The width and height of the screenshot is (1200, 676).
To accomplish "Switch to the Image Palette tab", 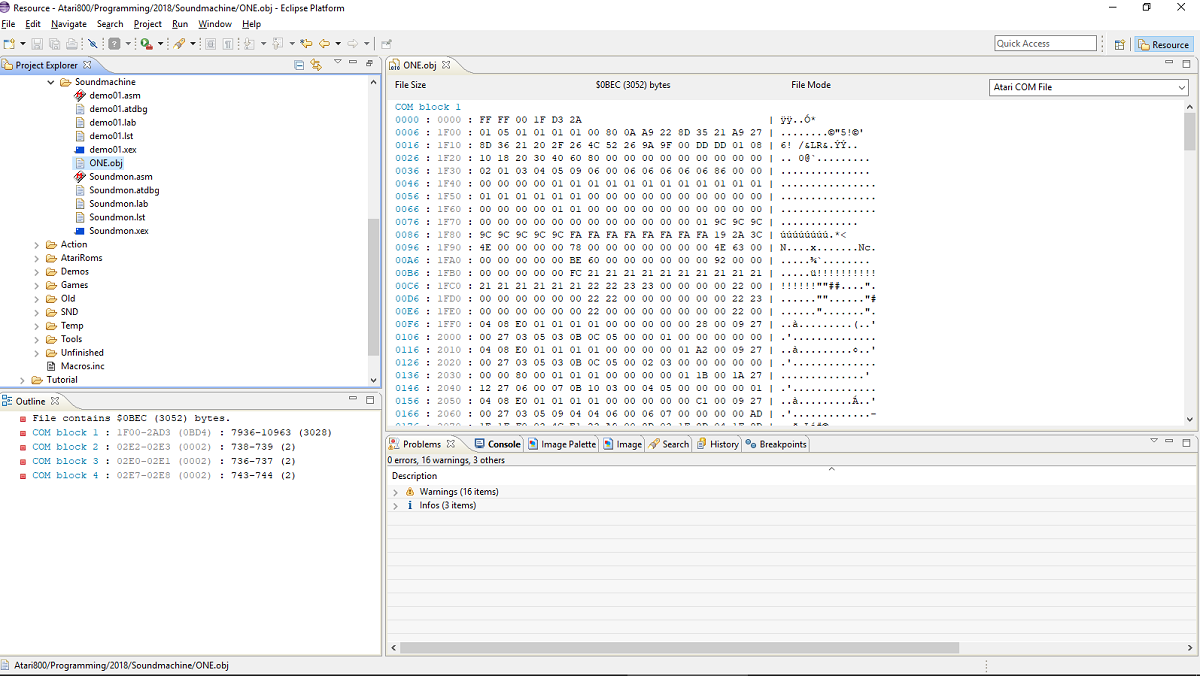I will pyautogui.click(x=562, y=444).
